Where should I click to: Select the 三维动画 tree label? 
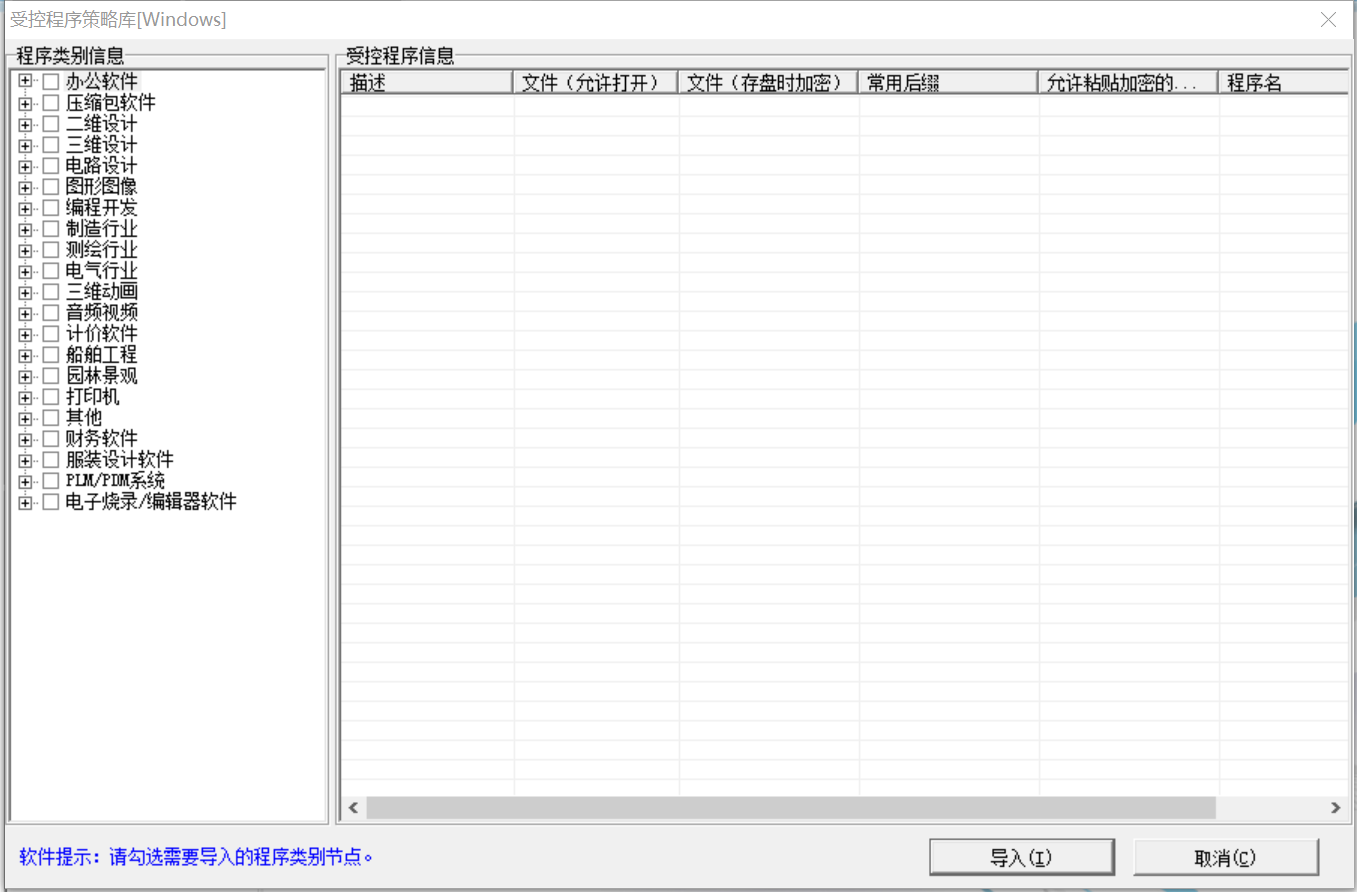(102, 292)
